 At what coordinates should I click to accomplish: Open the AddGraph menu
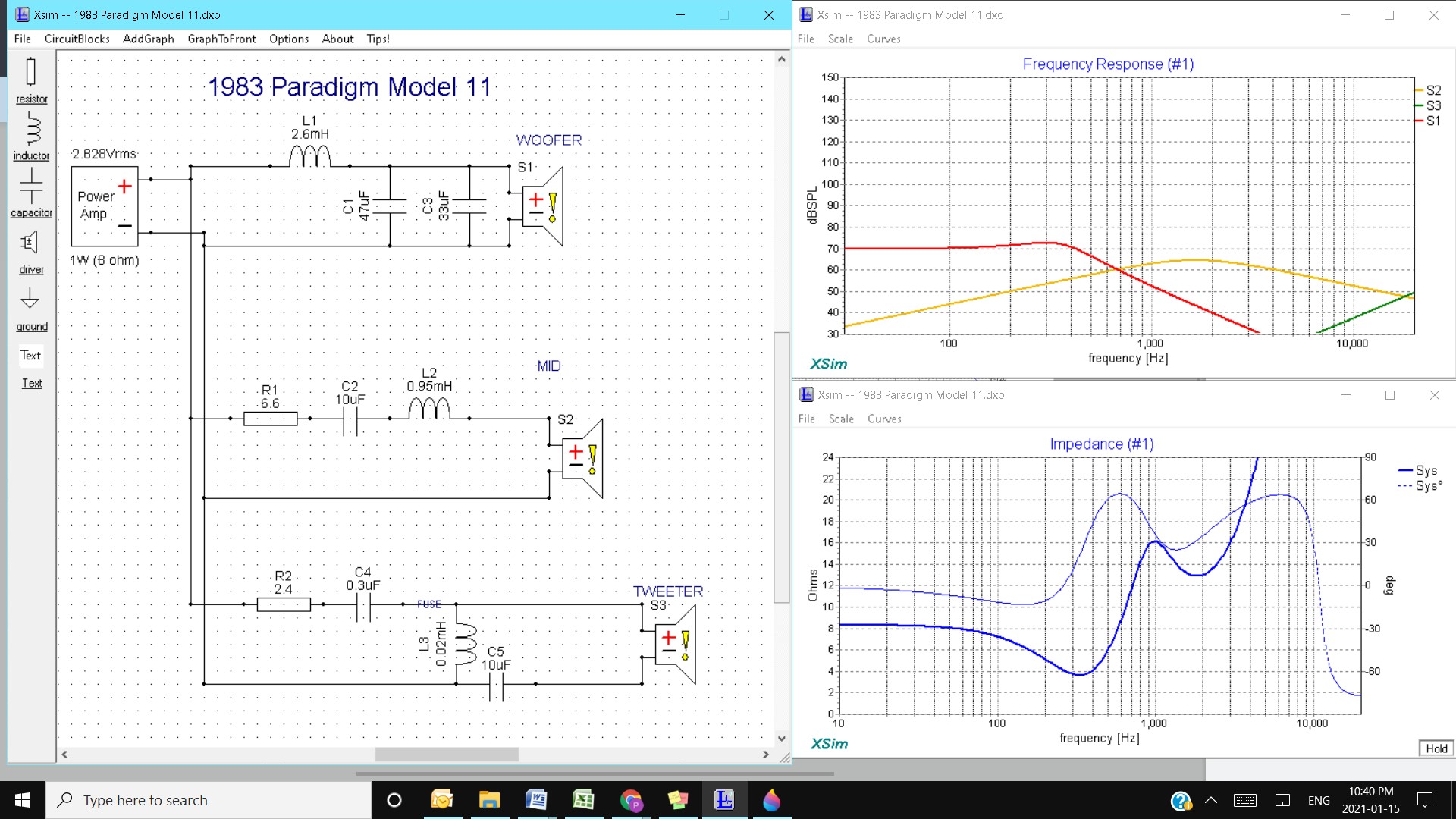(149, 39)
